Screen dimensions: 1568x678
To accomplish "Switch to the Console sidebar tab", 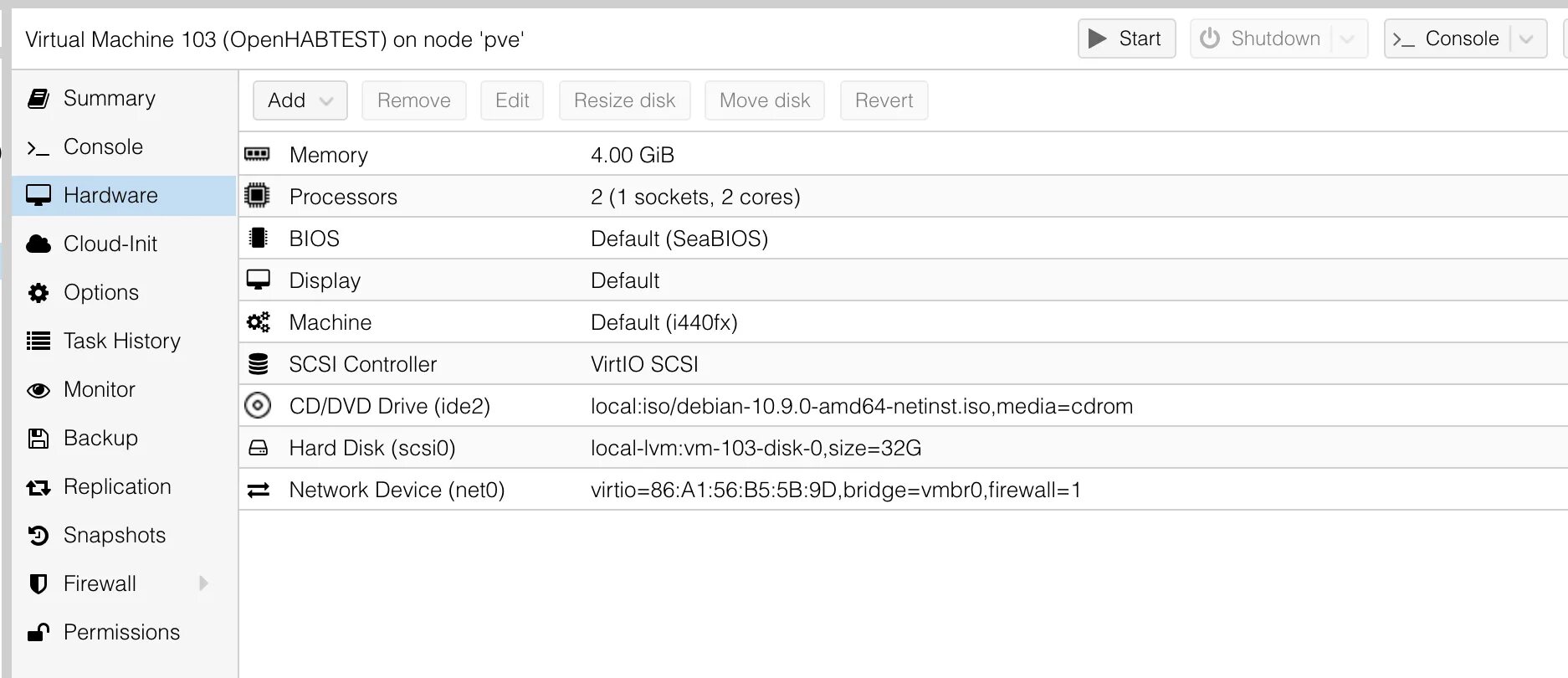I will point(103,147).
